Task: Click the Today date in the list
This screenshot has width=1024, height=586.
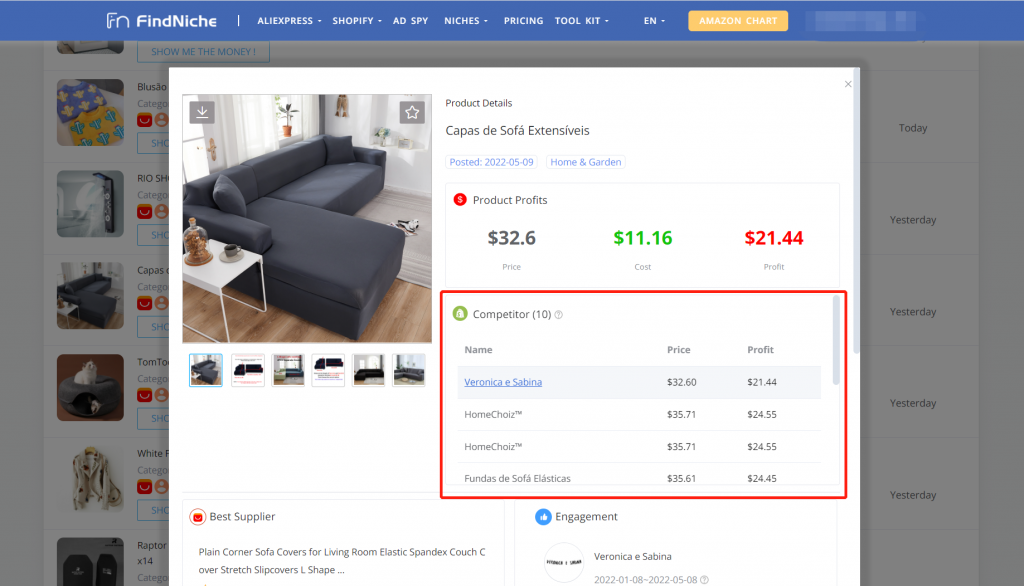Action: pyautogui.click(x=912, y=128)
